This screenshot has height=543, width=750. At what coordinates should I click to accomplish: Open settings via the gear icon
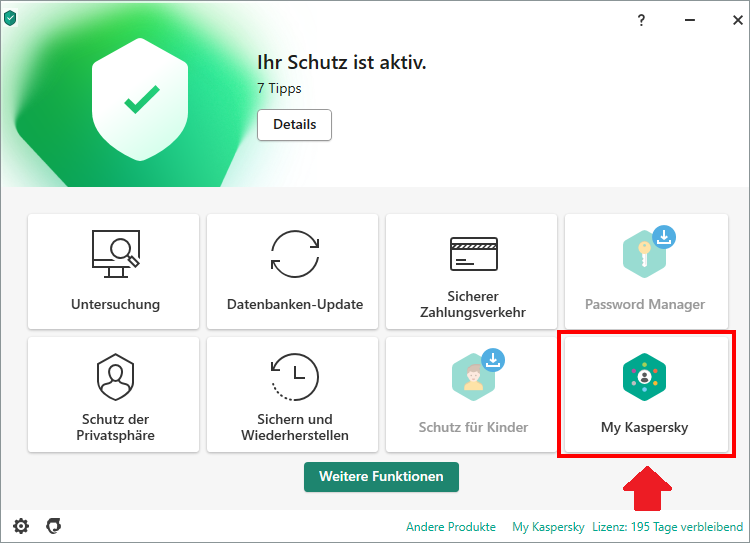21,526
